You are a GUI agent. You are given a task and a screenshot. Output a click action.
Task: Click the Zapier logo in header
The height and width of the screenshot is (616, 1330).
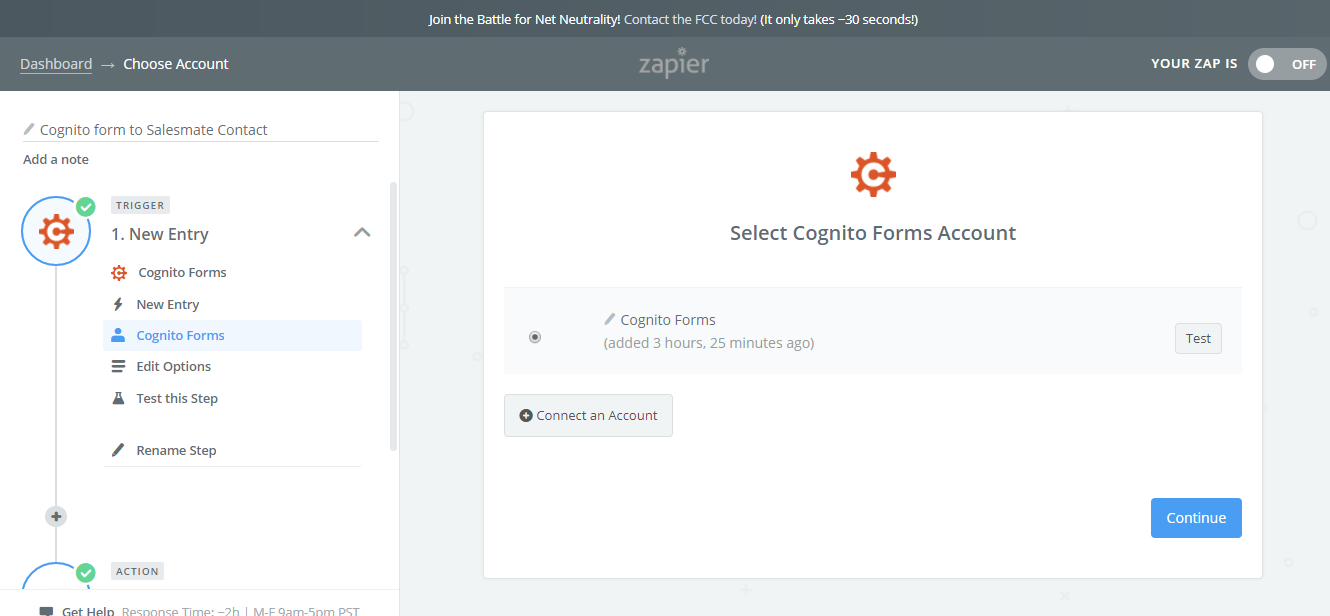pyautogui.click(x=674, y=63)
